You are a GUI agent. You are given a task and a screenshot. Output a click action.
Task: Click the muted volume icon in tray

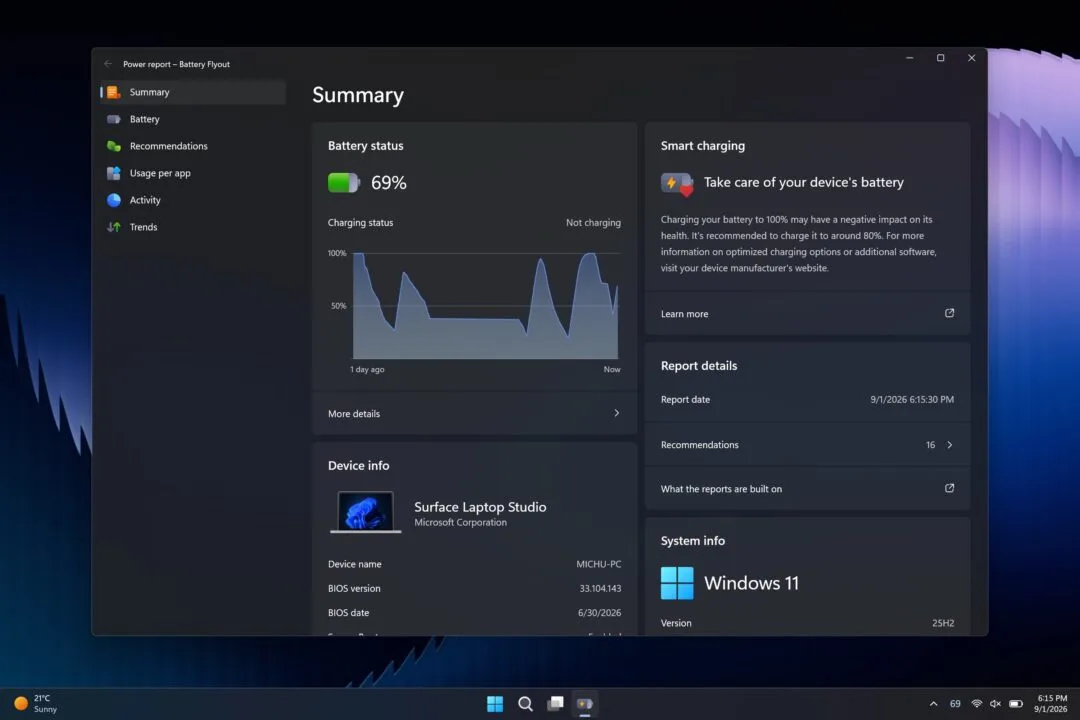[x=995, y=703]
